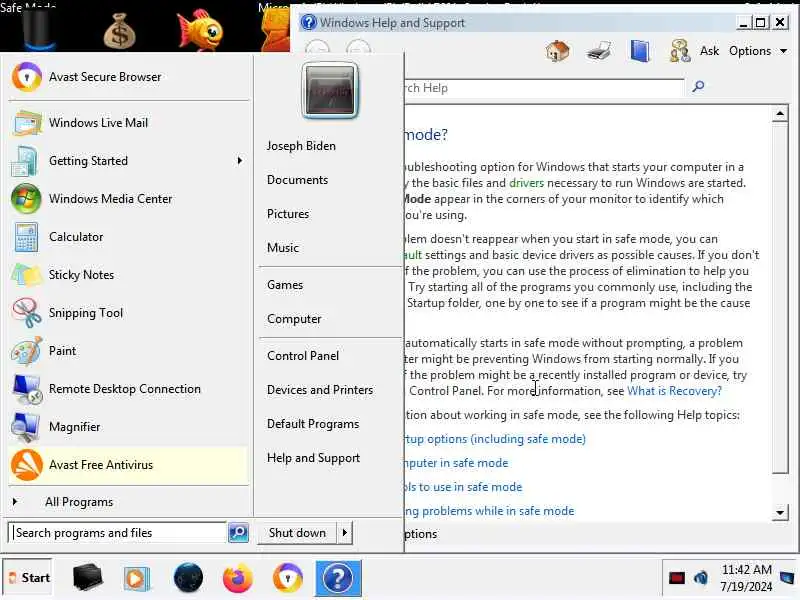The width and height of the screenshot is (800, 600).
Task: Open Control Panel
Action: [303, 356]
